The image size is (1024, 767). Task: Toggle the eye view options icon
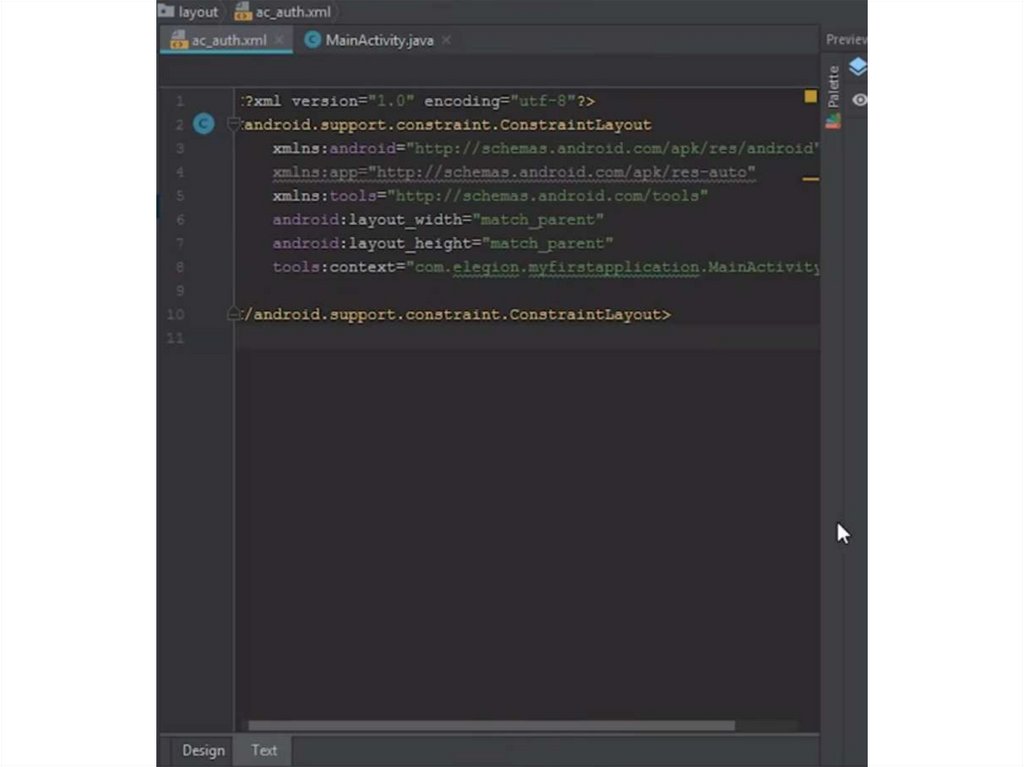(x=859, y=100)
